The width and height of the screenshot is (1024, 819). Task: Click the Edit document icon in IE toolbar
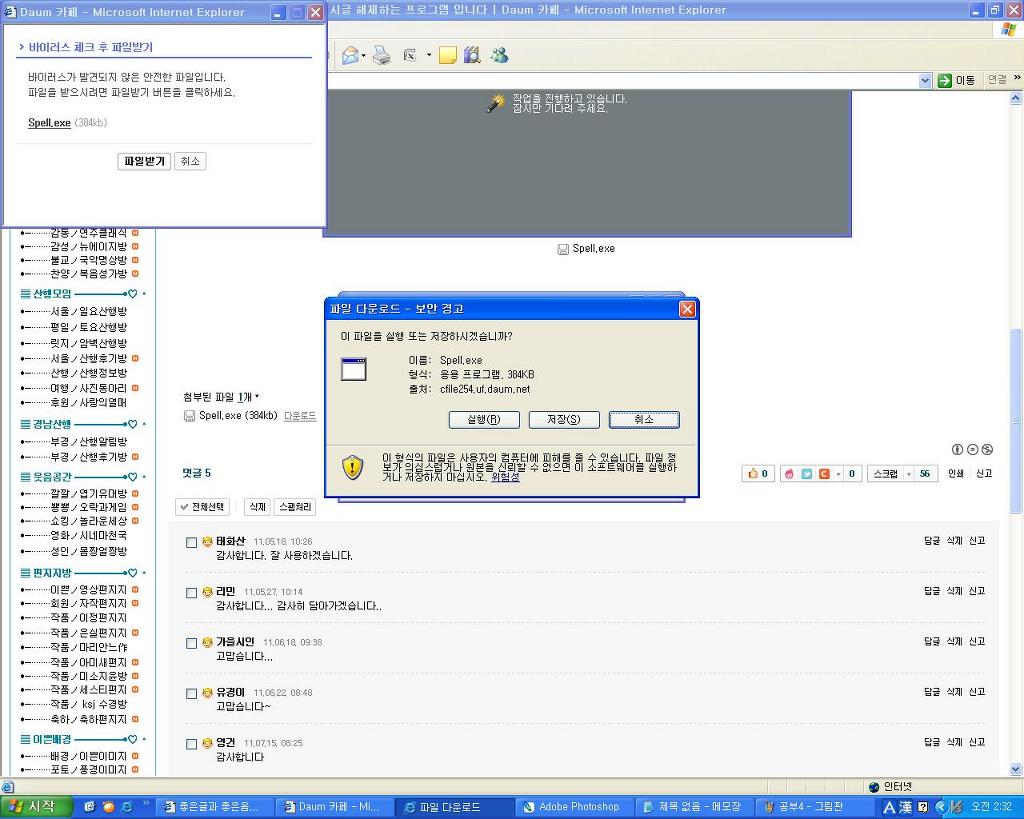[x=410, y=56]
